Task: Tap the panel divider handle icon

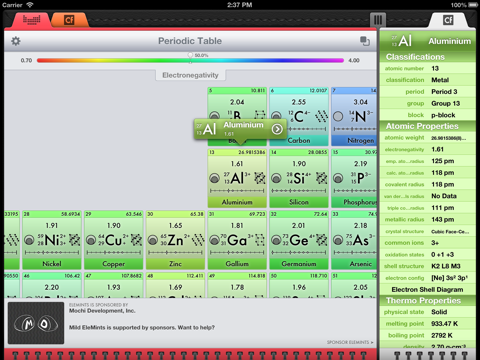Action: pyautogui.click(x=378, y=20)
